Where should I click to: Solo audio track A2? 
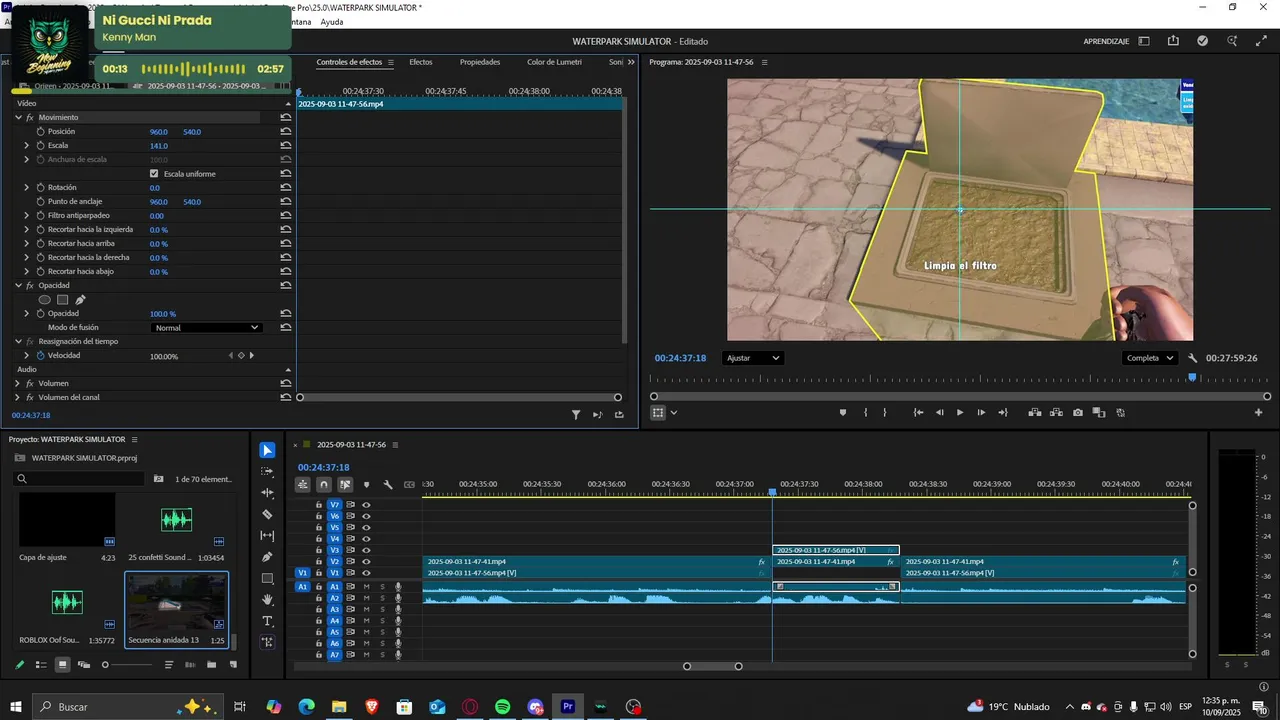[381, 598]
